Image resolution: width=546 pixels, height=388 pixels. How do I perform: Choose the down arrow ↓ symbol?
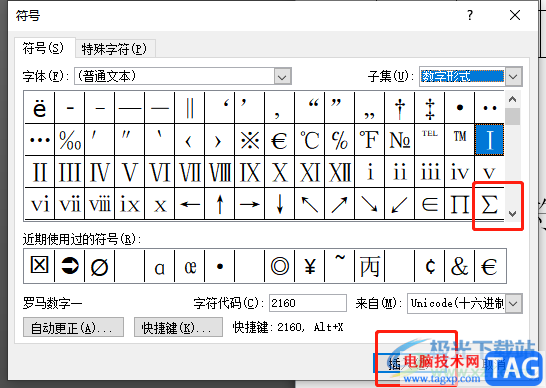tap(279, 204)
